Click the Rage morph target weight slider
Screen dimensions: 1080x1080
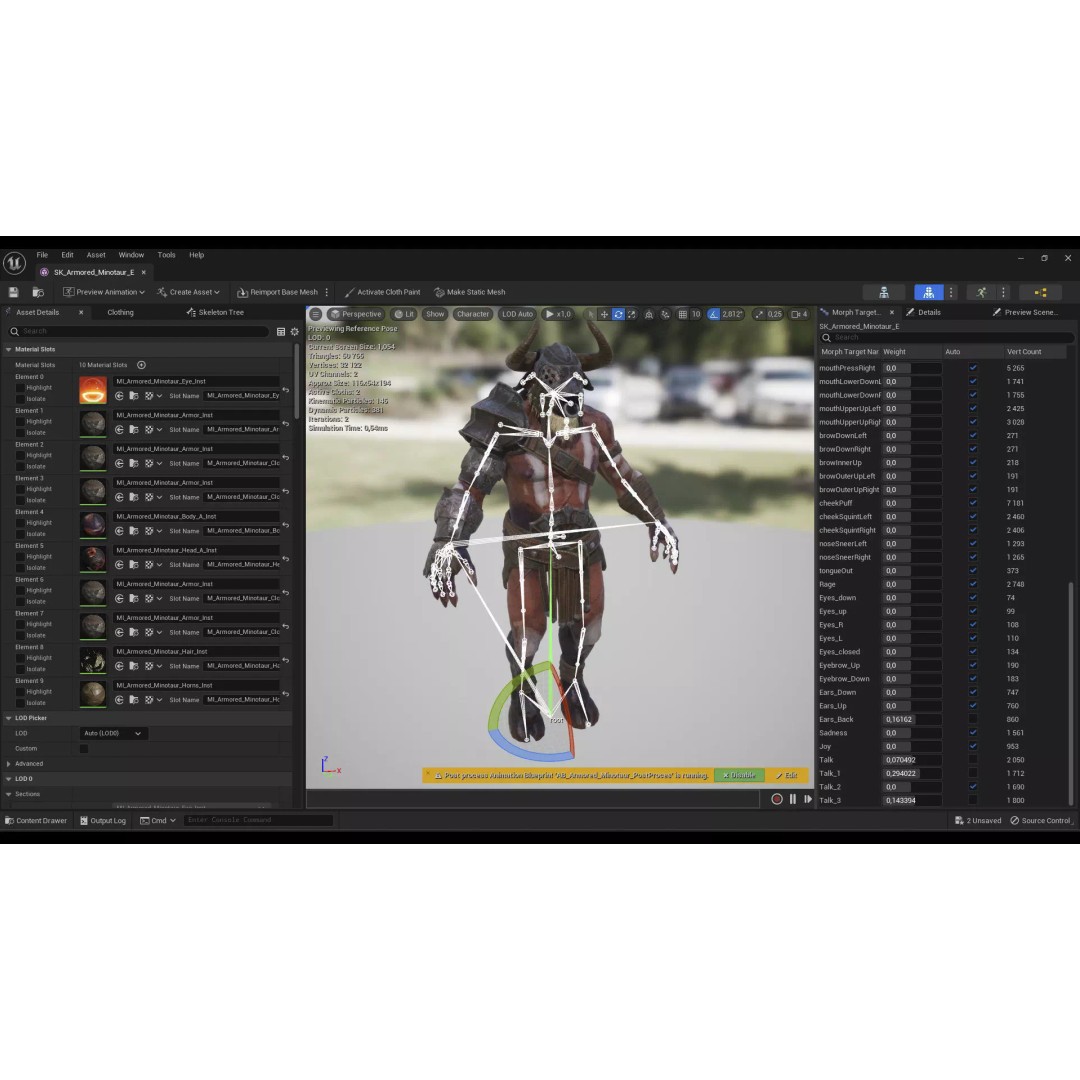912,584
